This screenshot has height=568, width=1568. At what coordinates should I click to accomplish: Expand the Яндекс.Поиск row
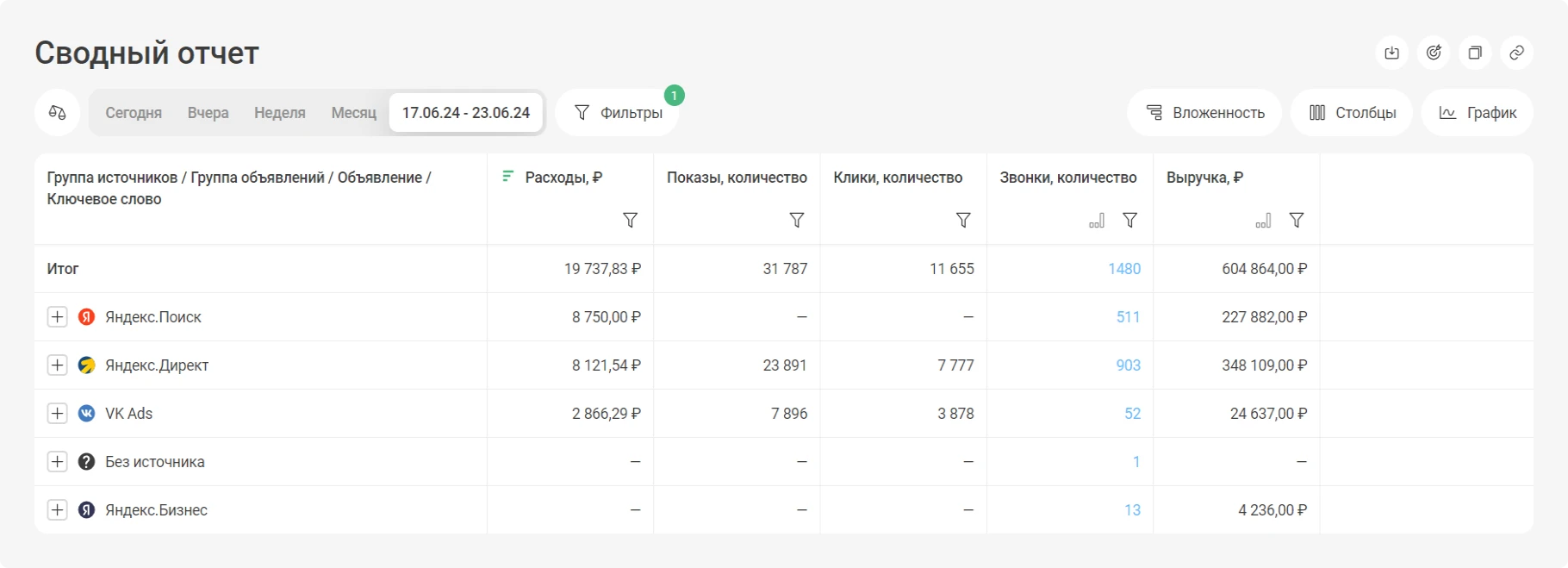[57, 317]
